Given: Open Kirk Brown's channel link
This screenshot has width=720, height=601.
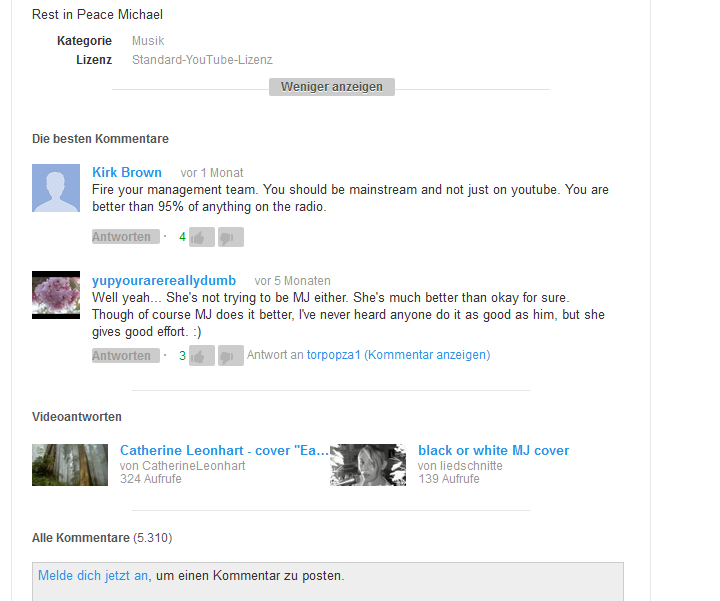Looking at the screenshot, I should click(x=127, y=172).
